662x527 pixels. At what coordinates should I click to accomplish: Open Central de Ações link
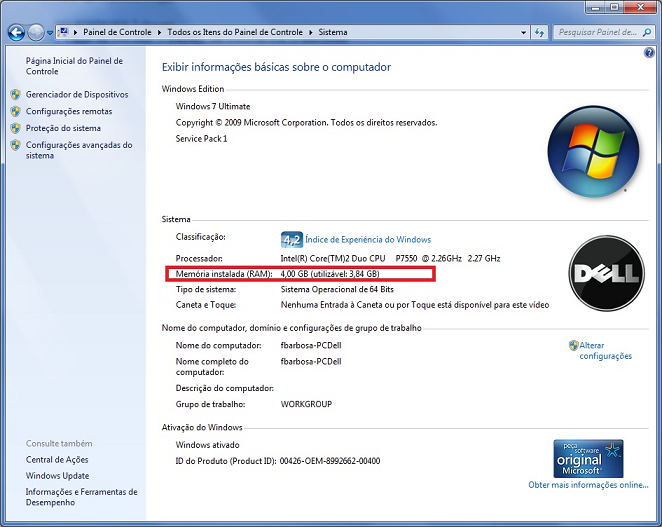57,459
